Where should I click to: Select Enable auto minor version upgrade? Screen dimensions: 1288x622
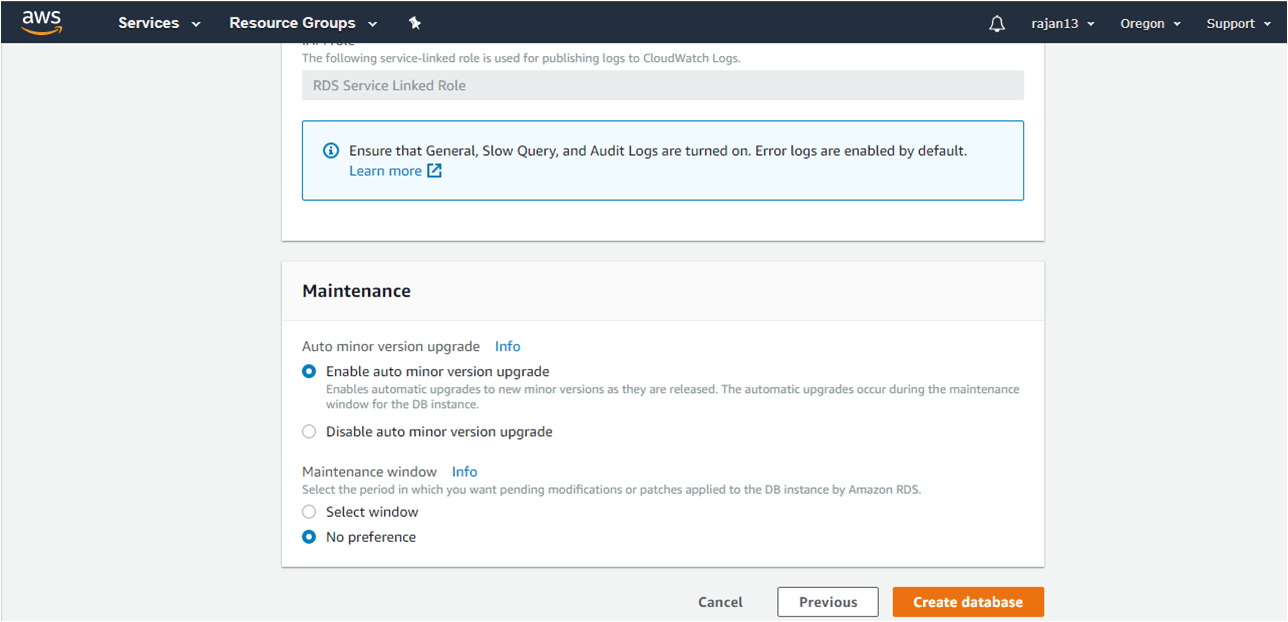(x=310, y=371)
